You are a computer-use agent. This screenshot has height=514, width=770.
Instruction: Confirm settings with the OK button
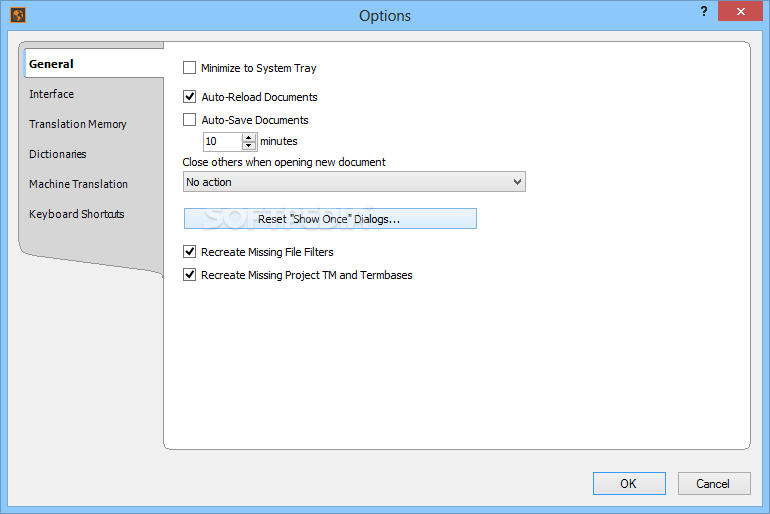click(628, 484)
